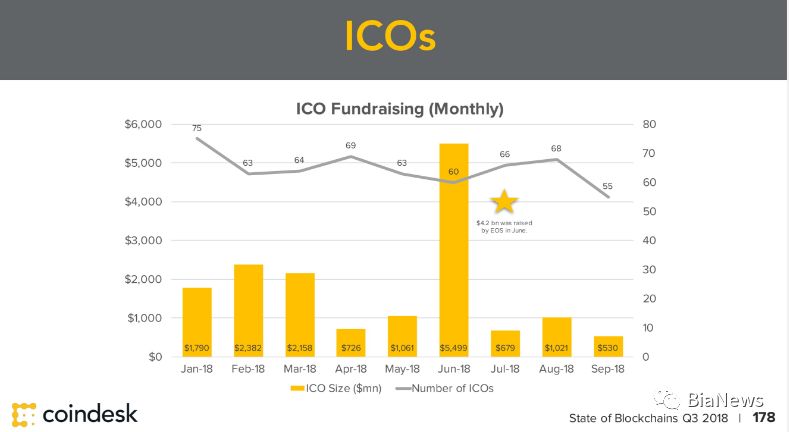
Task: Select the Mar-18 bar showing $2,158
Action: click(300, 314)
